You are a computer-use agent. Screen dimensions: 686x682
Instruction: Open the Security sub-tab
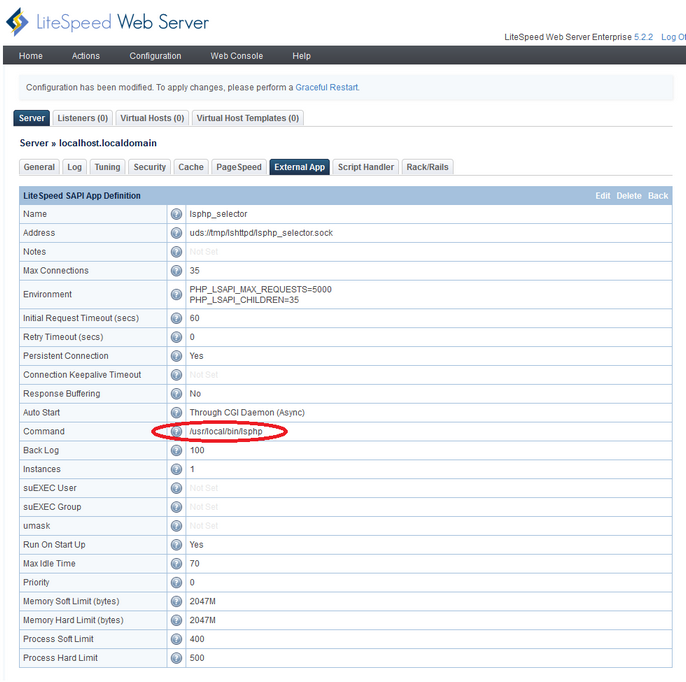[x=150, y=167]
